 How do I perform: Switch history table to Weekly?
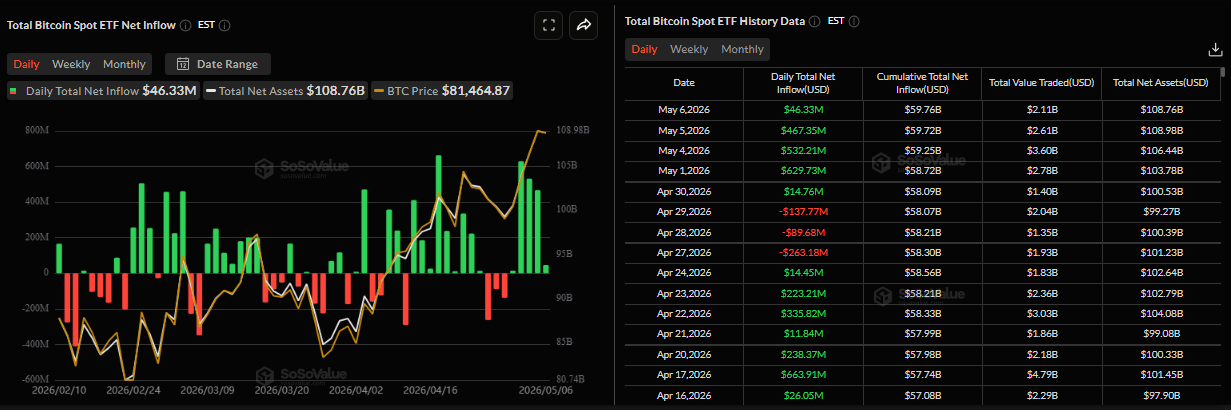[x=689, y=49]
